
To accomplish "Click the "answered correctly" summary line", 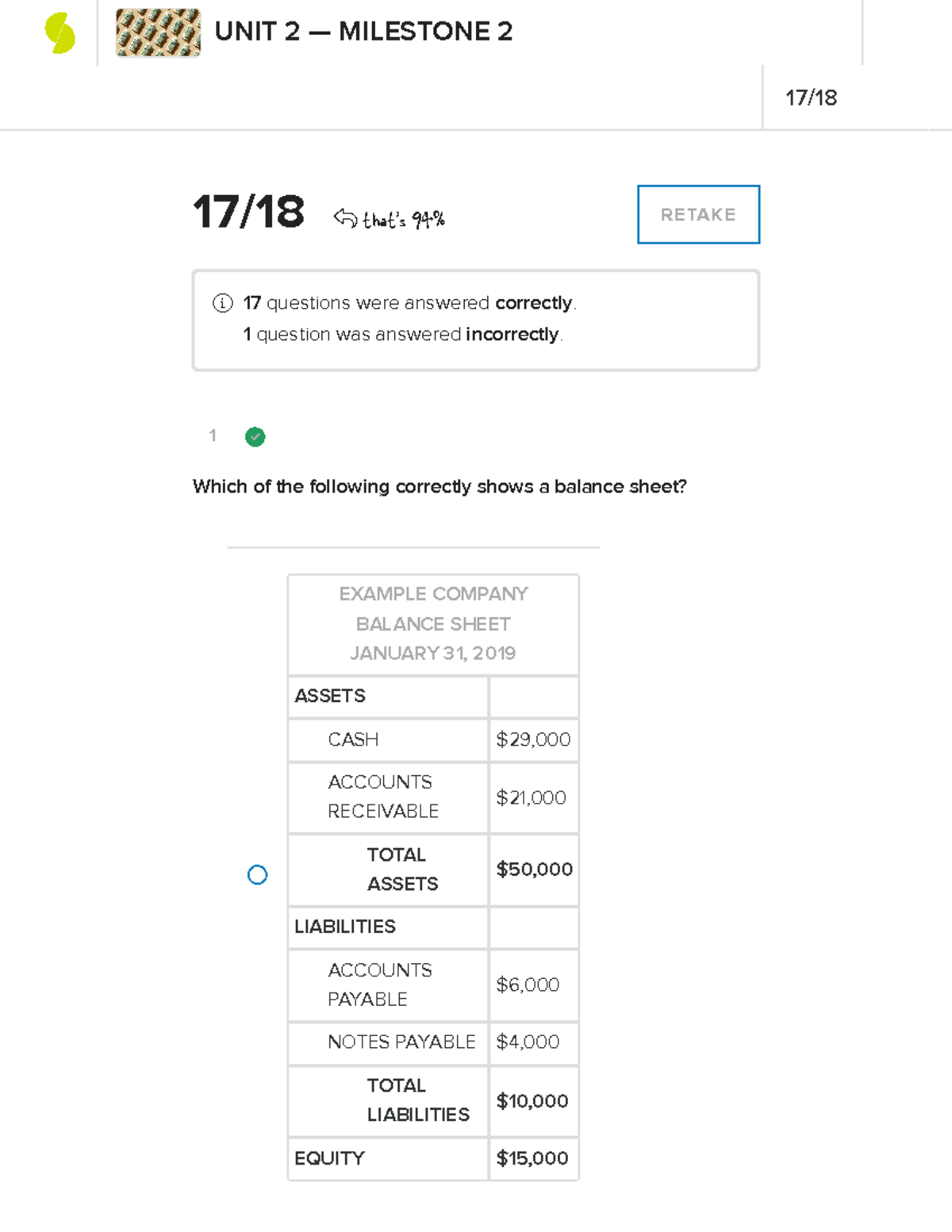I will click(x=409, y=303).
